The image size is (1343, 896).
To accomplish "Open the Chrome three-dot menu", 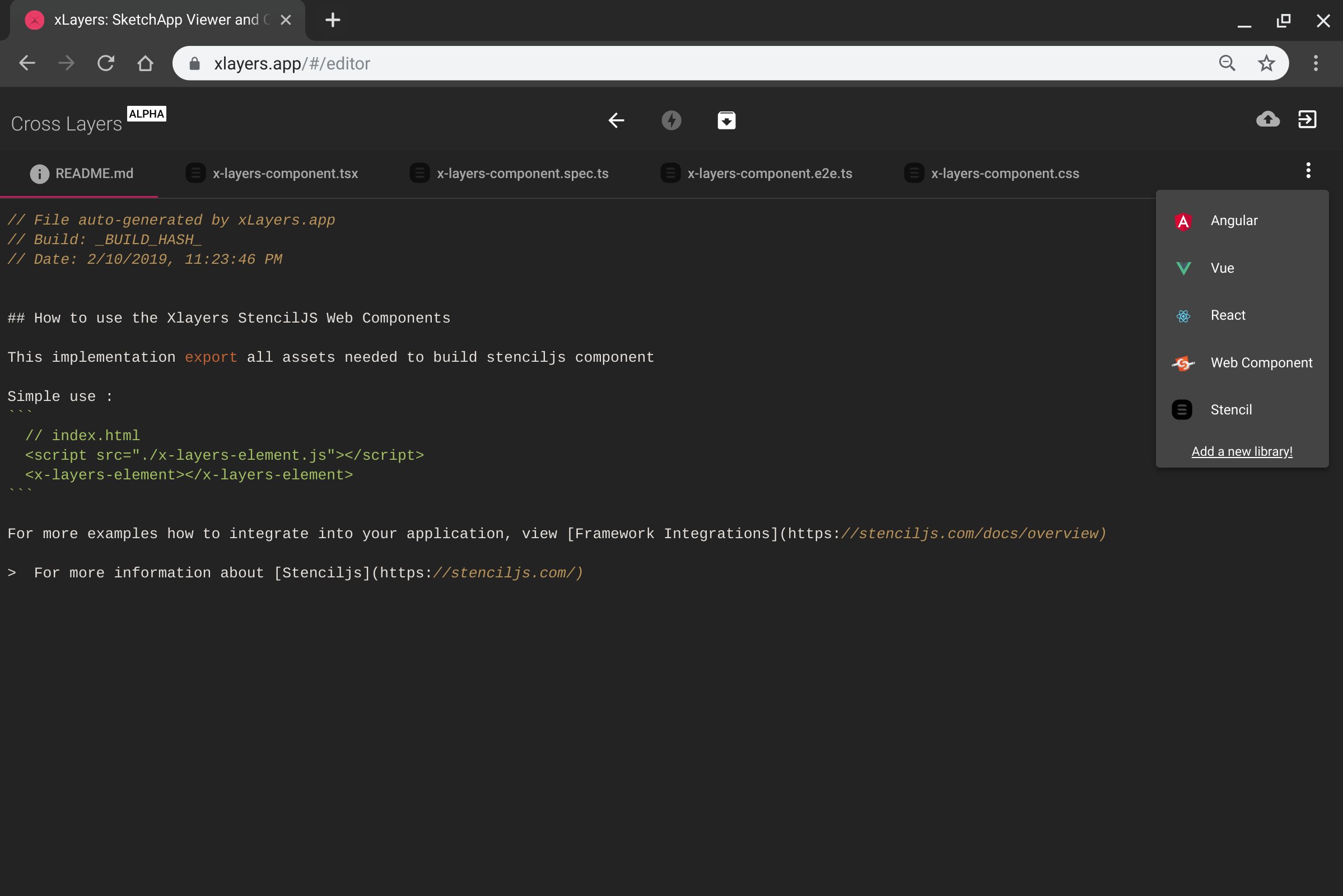I will [x=1316, y=63].
